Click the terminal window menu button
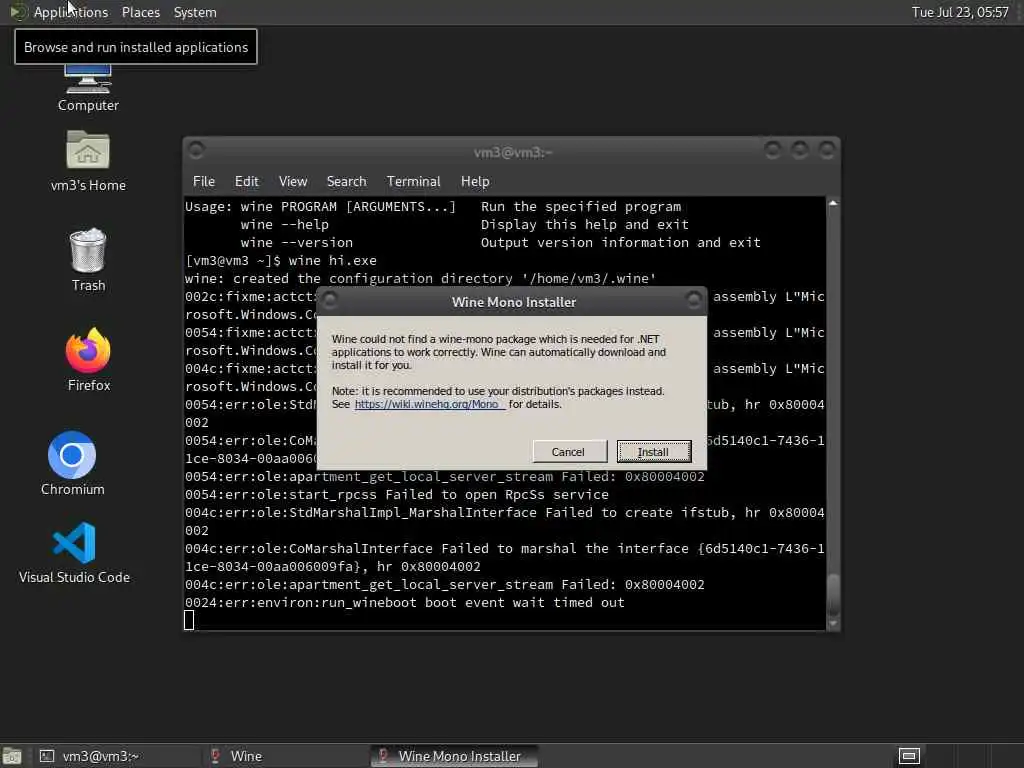 pyautogui.click(x=196, y=151)
